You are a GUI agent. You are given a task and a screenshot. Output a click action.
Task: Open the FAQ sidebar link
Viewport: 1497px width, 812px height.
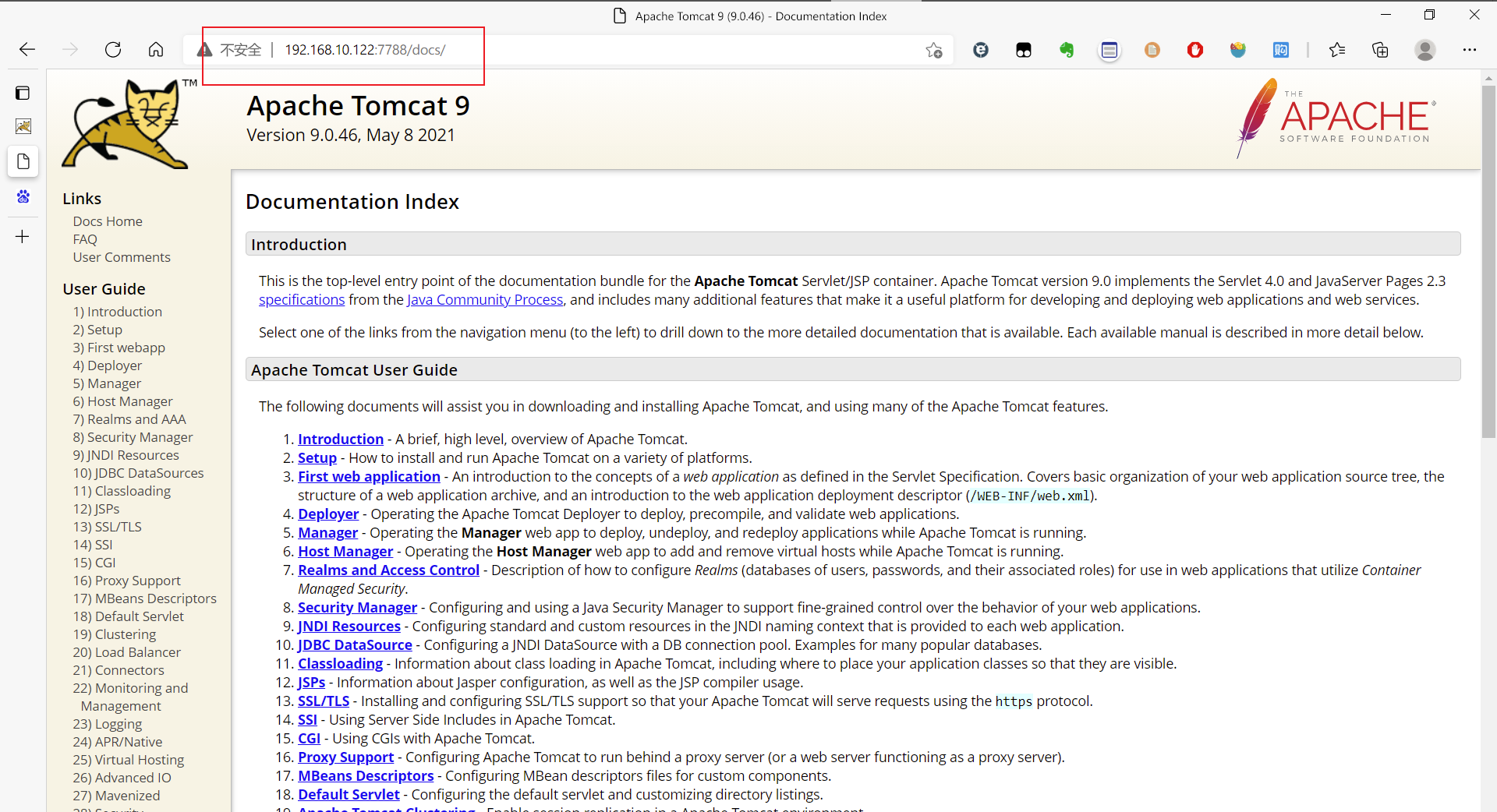(85, 239)
